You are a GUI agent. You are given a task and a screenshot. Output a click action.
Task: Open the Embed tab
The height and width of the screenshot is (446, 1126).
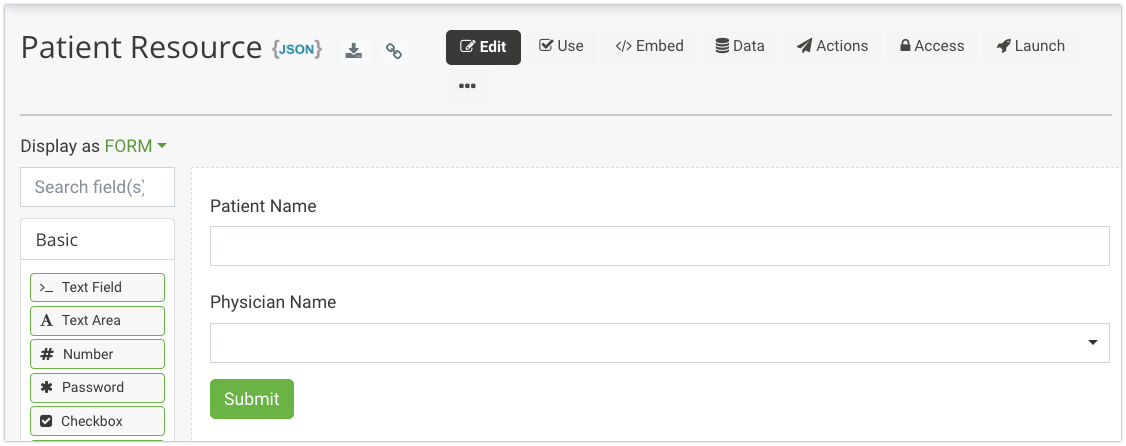[x=649, y=46]
